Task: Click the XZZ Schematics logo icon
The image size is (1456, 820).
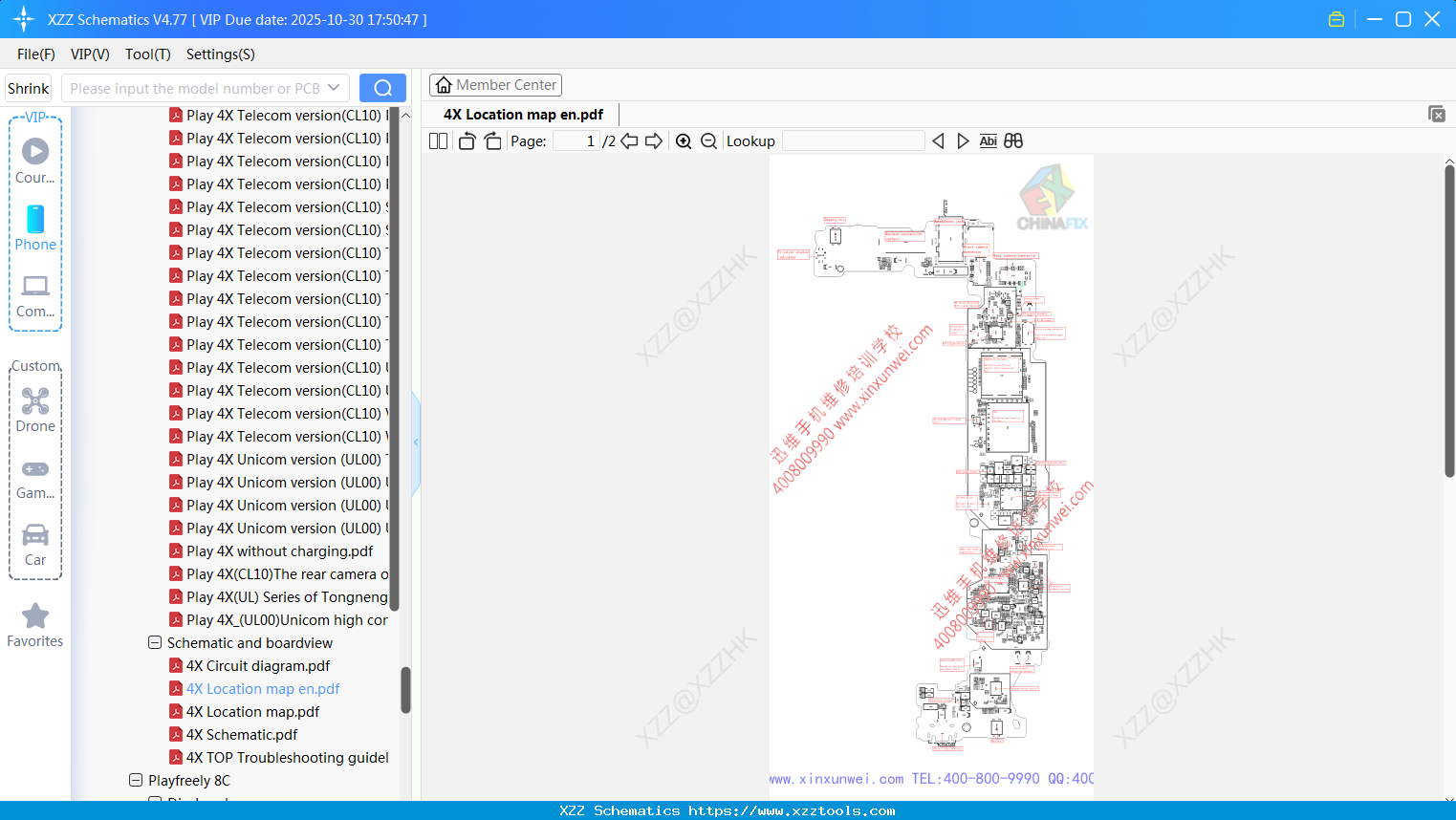Action: click(24, 19)
